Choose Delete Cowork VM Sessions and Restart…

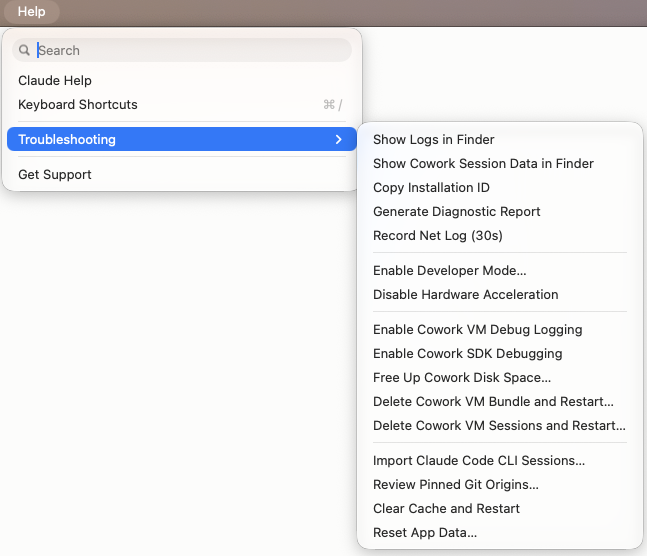tap(500, 425)
